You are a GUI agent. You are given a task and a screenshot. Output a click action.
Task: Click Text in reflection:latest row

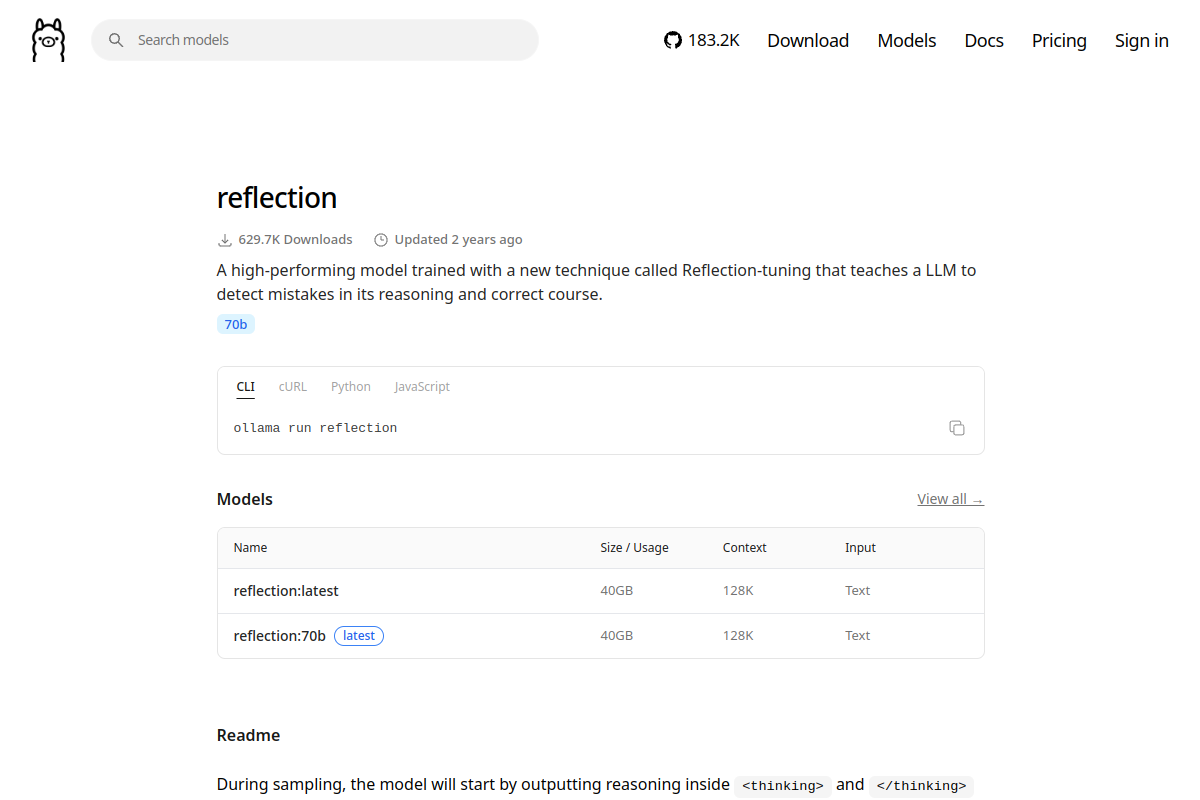[x=858, y=591]
